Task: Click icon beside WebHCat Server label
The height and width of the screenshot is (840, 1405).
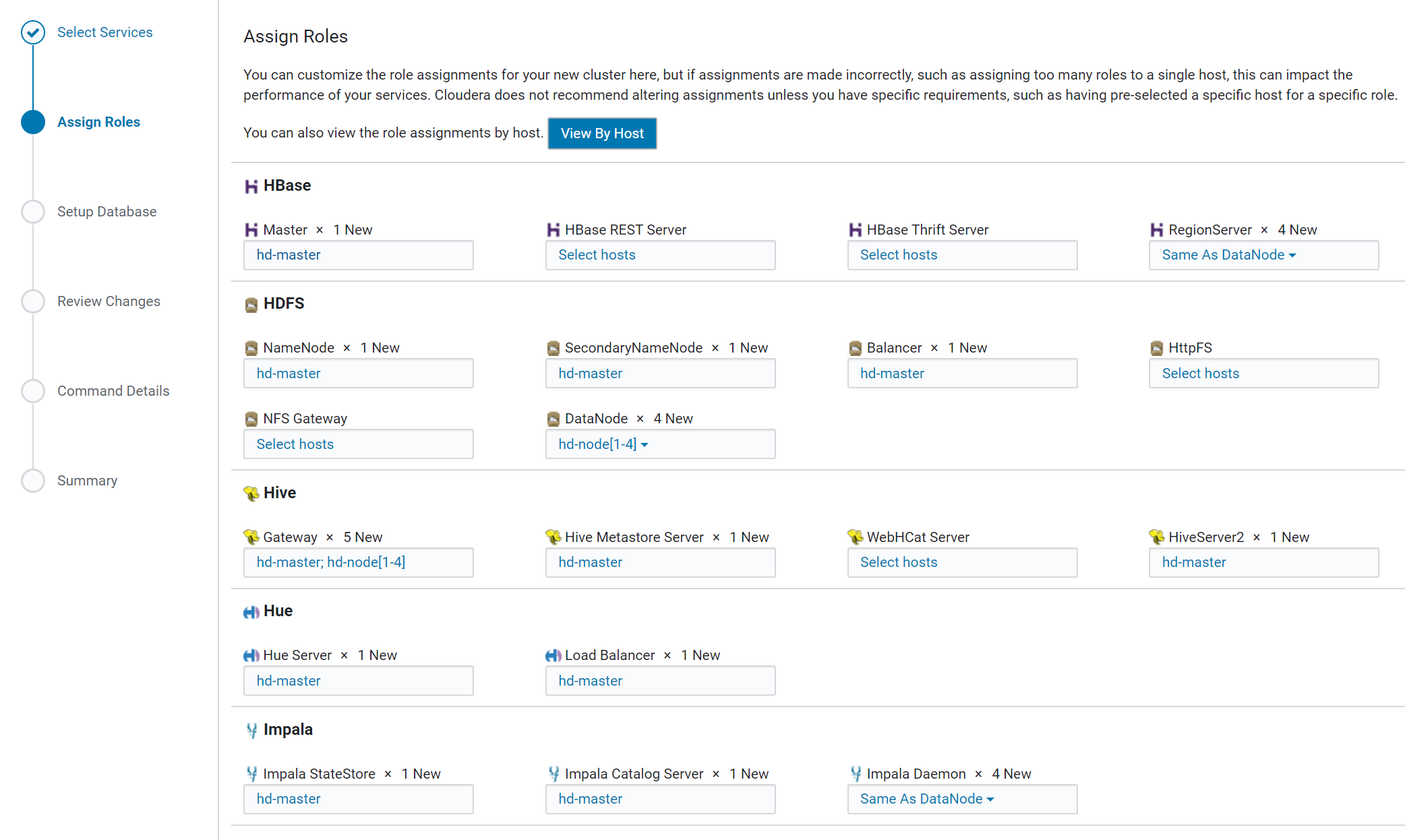Action: tap(855, 537)
